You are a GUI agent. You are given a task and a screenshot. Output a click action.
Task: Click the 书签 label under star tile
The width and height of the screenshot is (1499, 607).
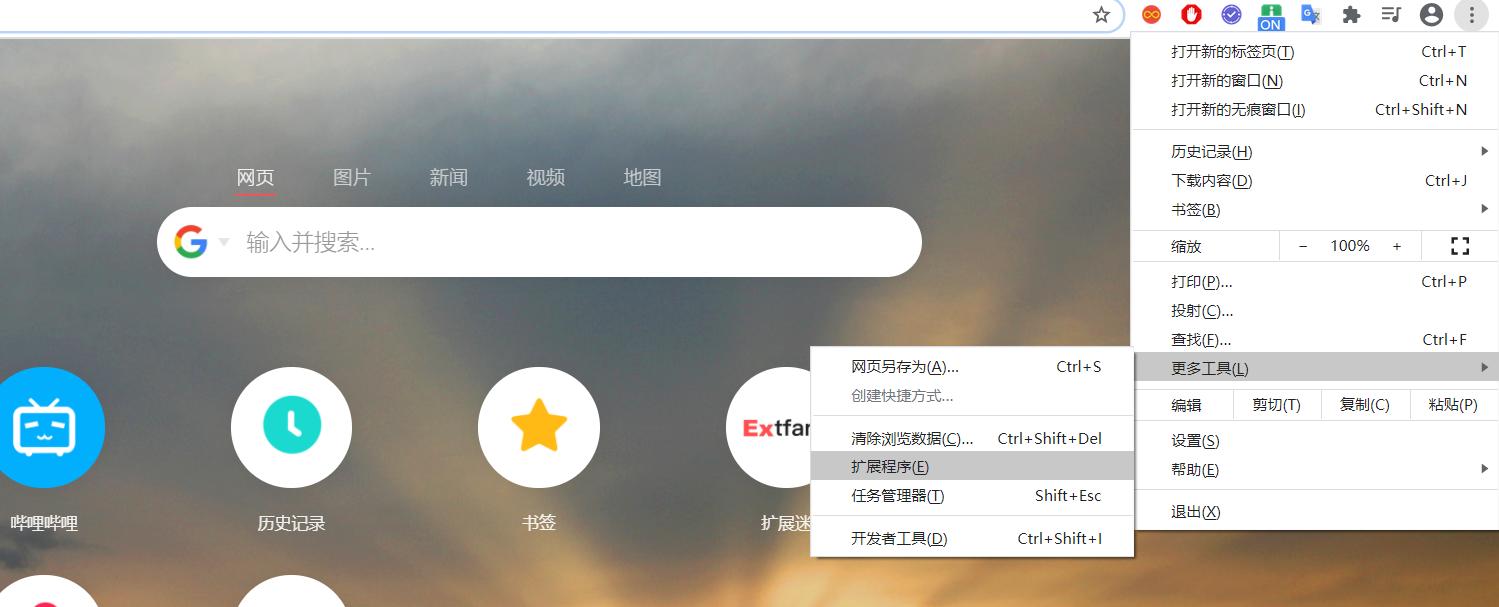tap(539, 523)
